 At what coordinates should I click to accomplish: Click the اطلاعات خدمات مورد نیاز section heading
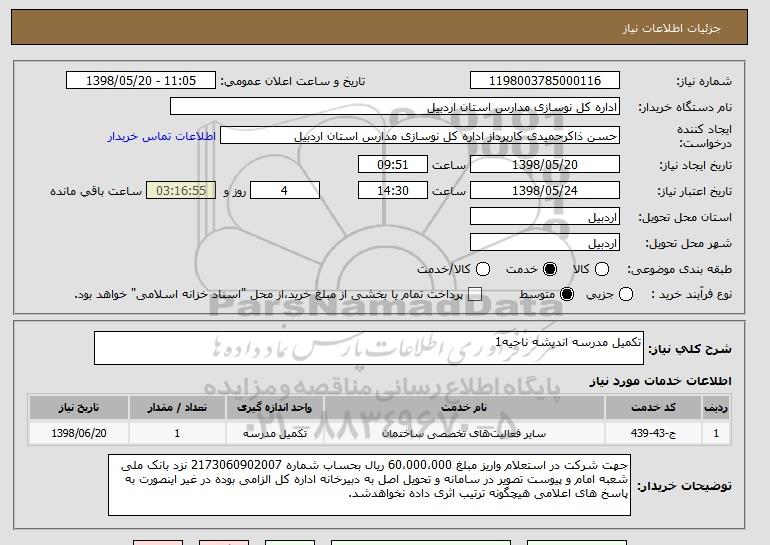click(x=660, y=381)
